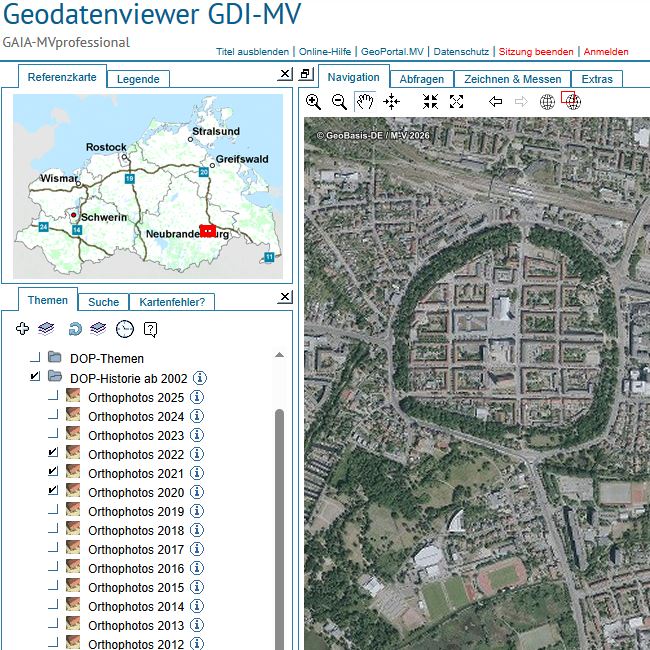Open the Zeichnen & Messen tab
Viewport: 650px width, 650px height.
(512, 79)
